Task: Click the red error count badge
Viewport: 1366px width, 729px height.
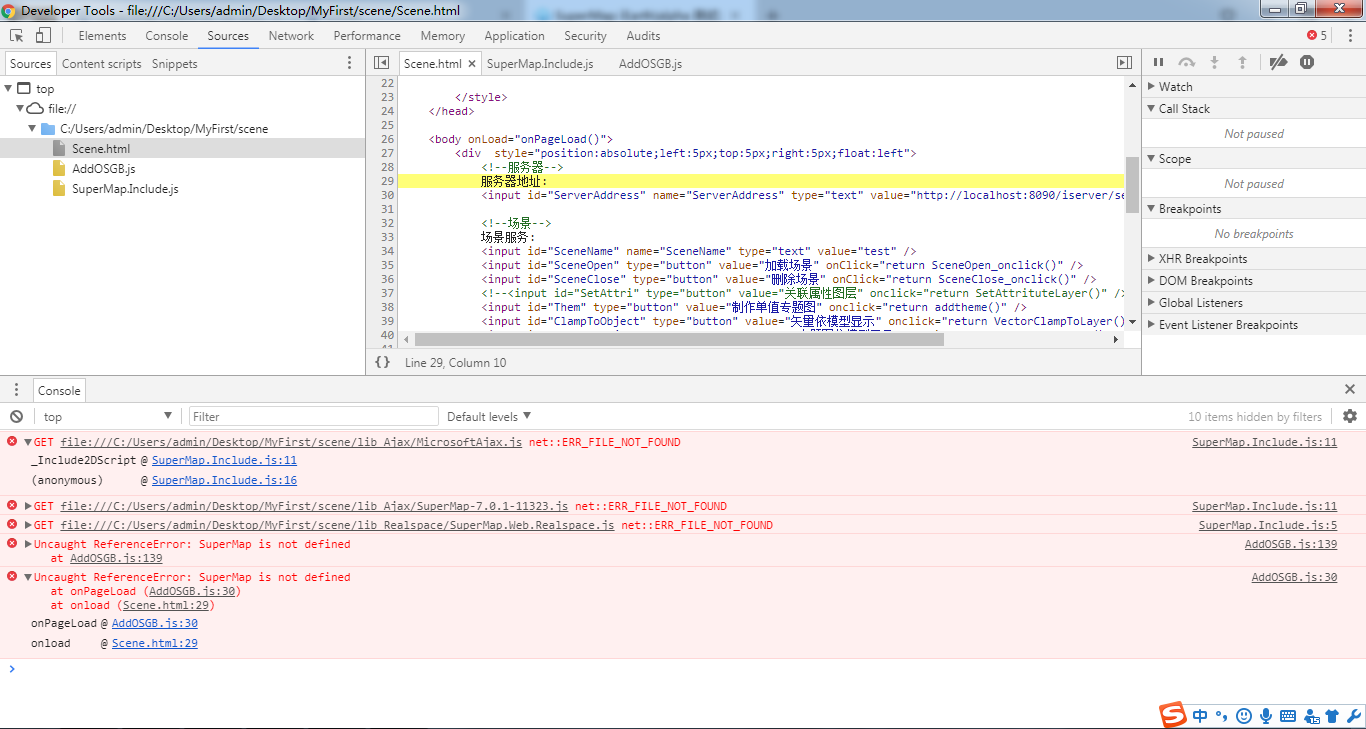Action: click(1317, 35)
